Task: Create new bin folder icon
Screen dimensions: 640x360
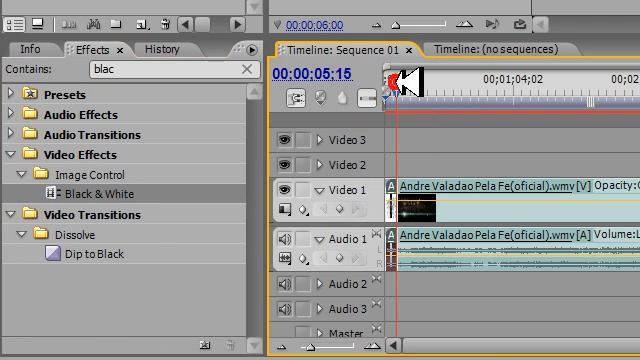Action: point(116,25)
